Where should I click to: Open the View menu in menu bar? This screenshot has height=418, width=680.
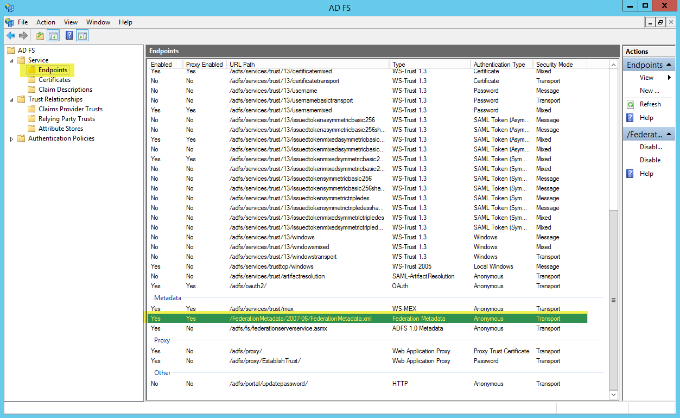point(71,21)
